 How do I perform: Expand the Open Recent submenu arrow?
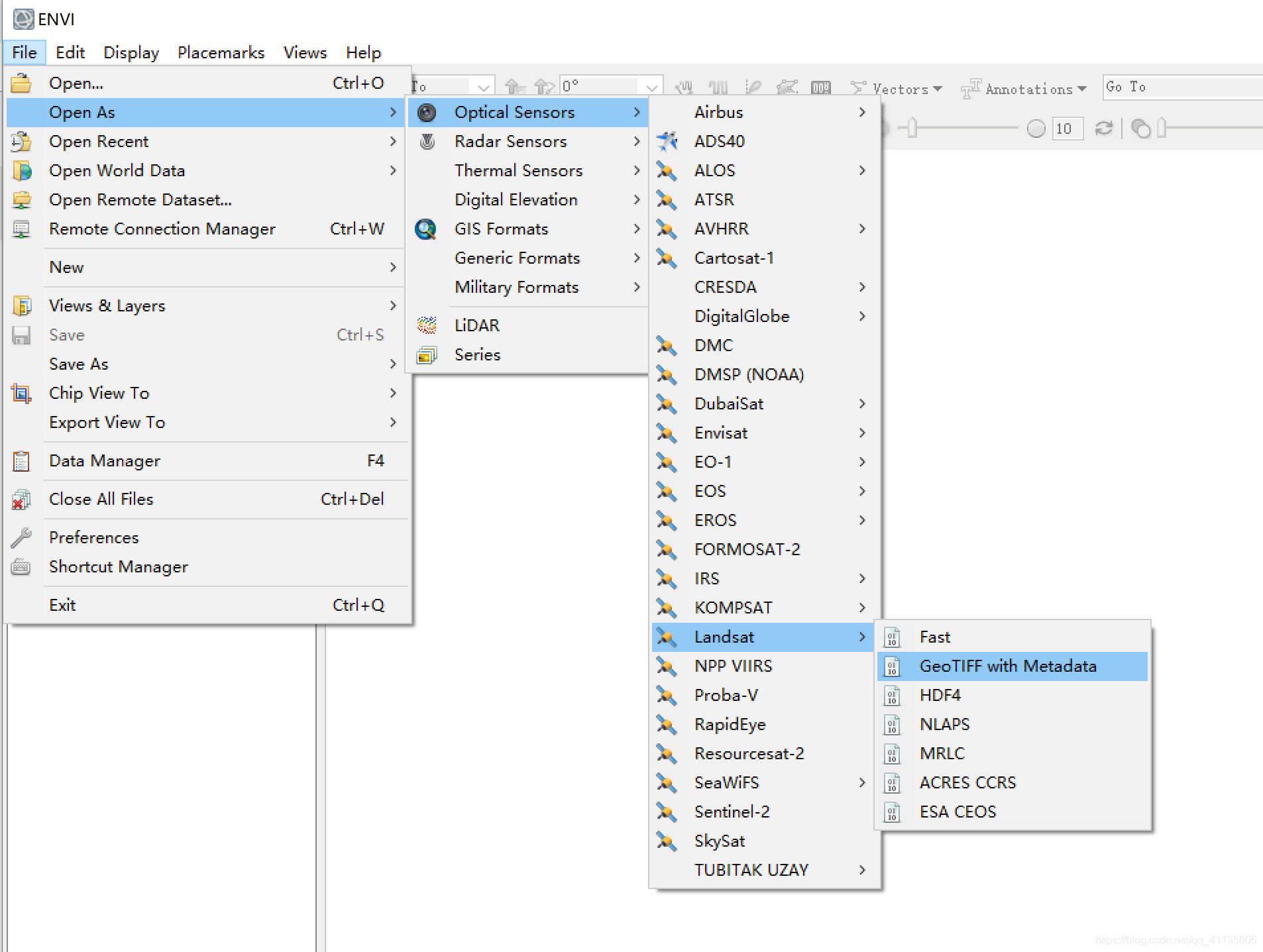pos(393,141)
